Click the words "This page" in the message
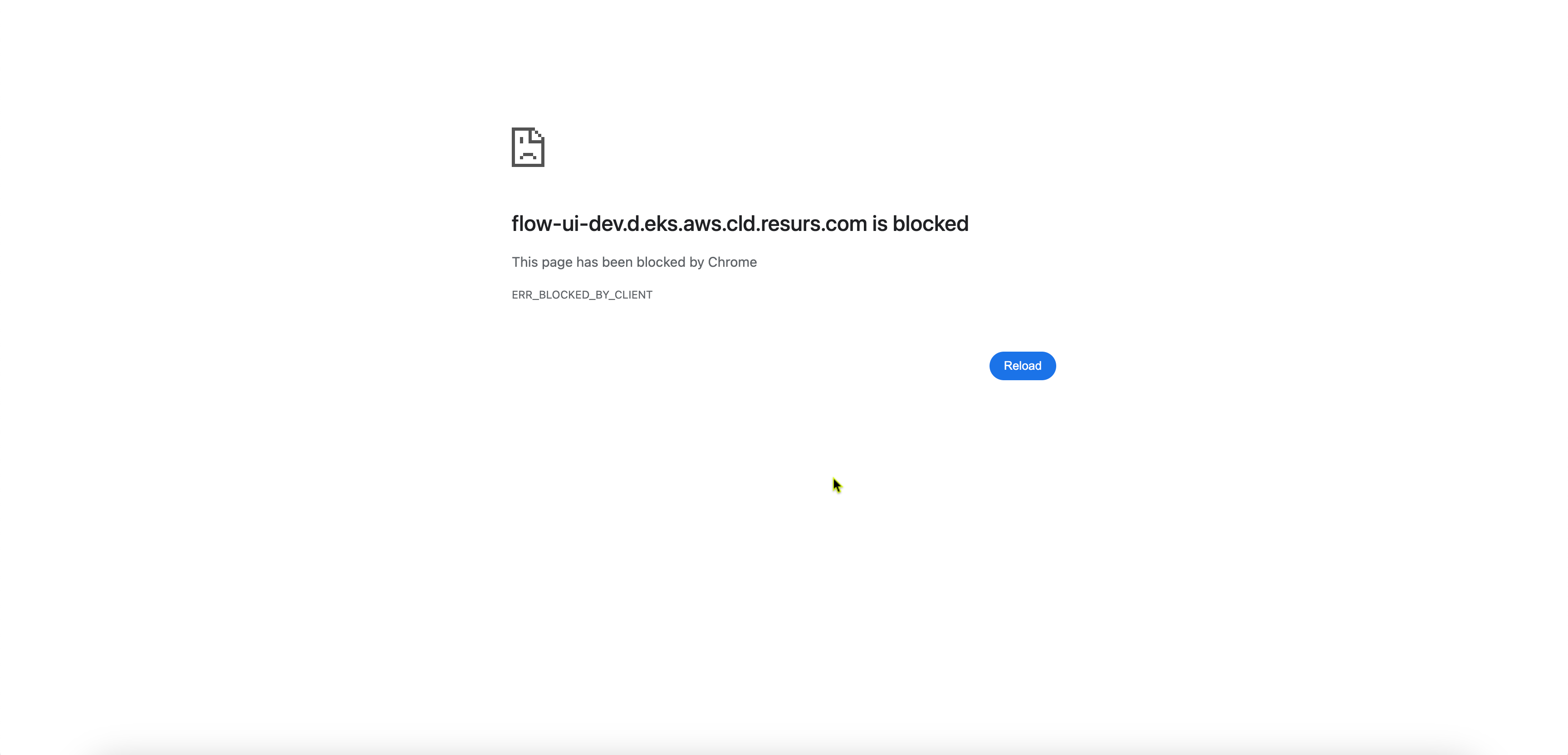1568x755 pixels. click(542, 262)
